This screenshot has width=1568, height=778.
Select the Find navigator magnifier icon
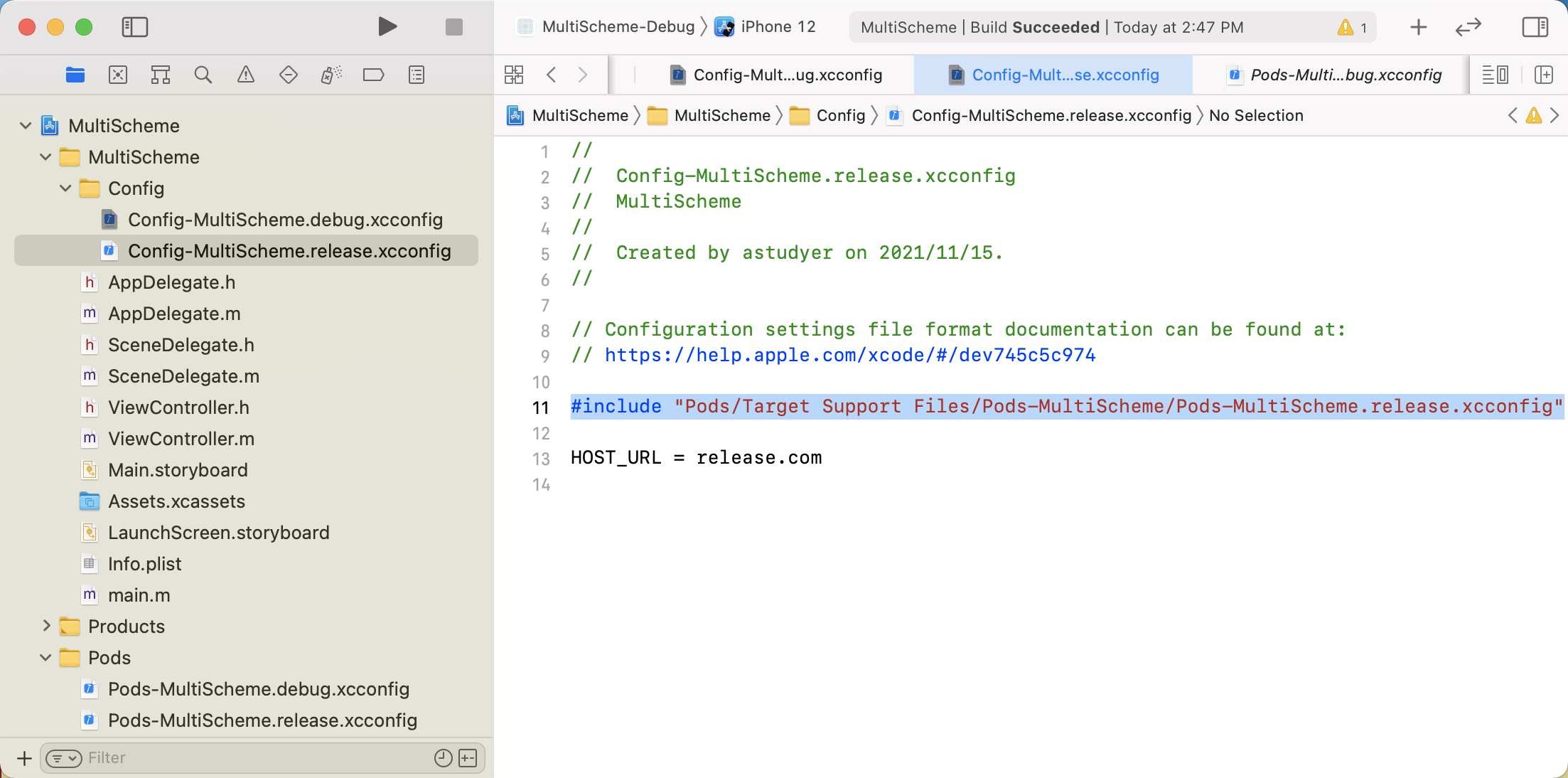203,75
